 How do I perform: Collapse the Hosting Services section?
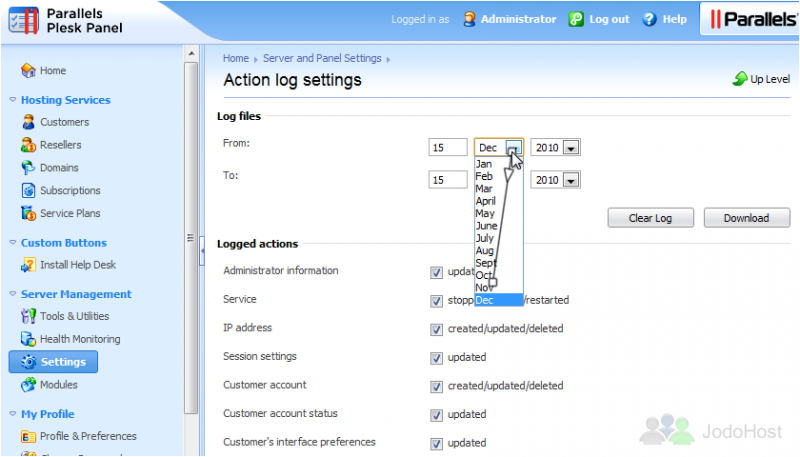(13, 99)
